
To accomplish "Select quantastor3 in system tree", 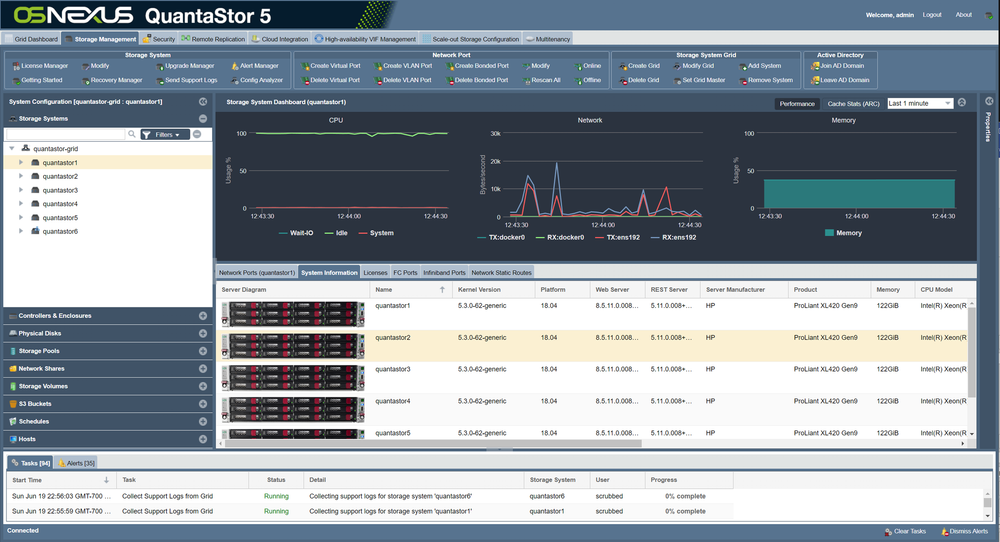I will tap(60, 190).
